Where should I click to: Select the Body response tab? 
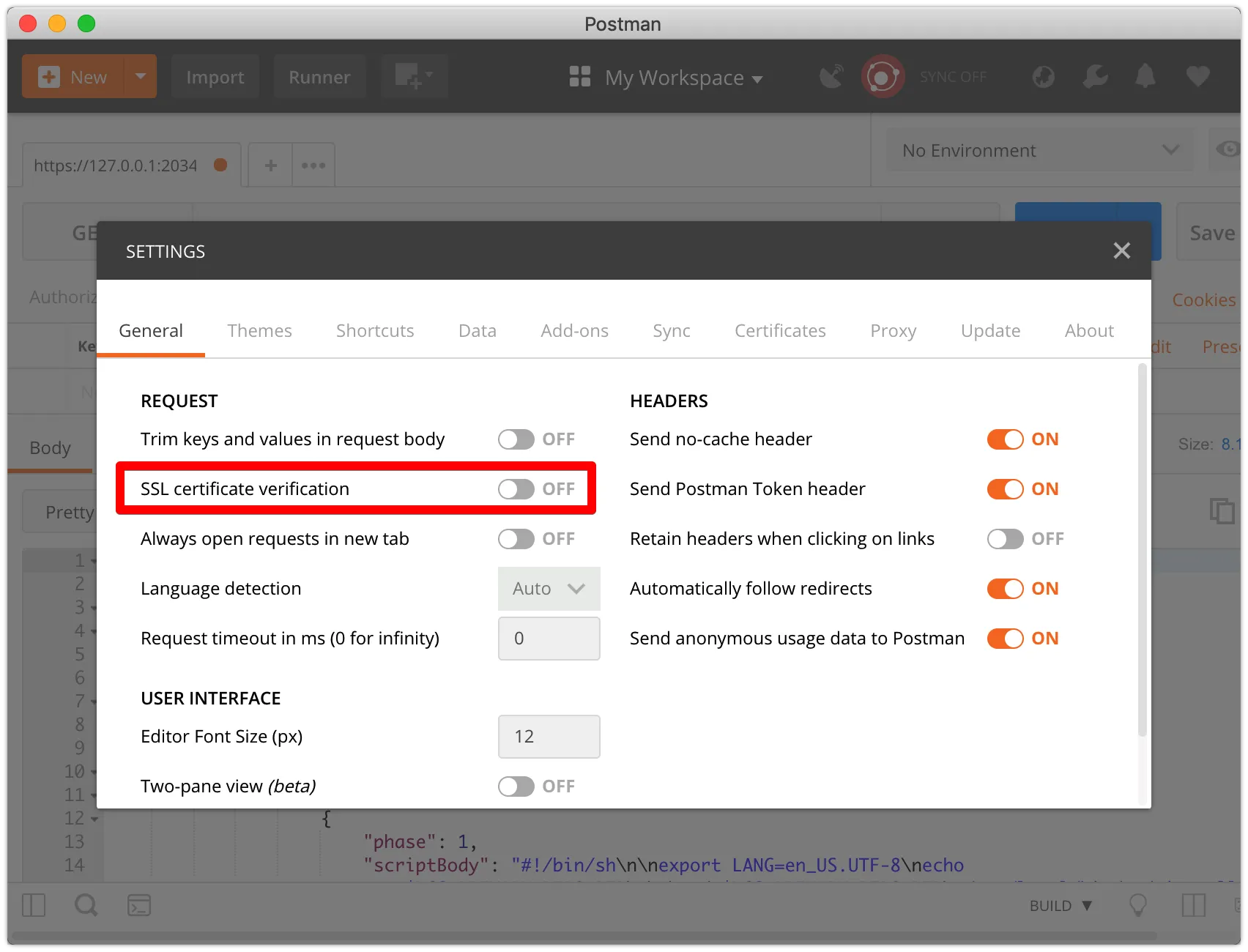[51, 448]
